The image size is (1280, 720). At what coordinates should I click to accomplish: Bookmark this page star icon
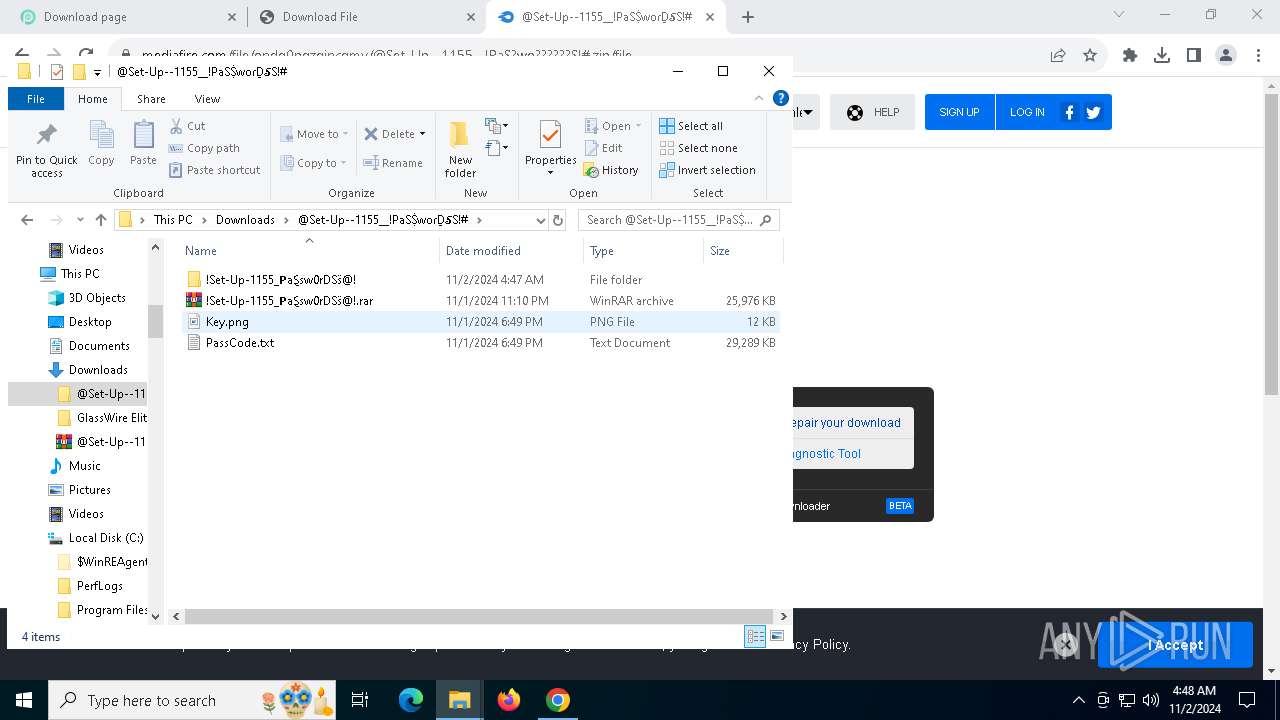click(x=1090, y=56)
